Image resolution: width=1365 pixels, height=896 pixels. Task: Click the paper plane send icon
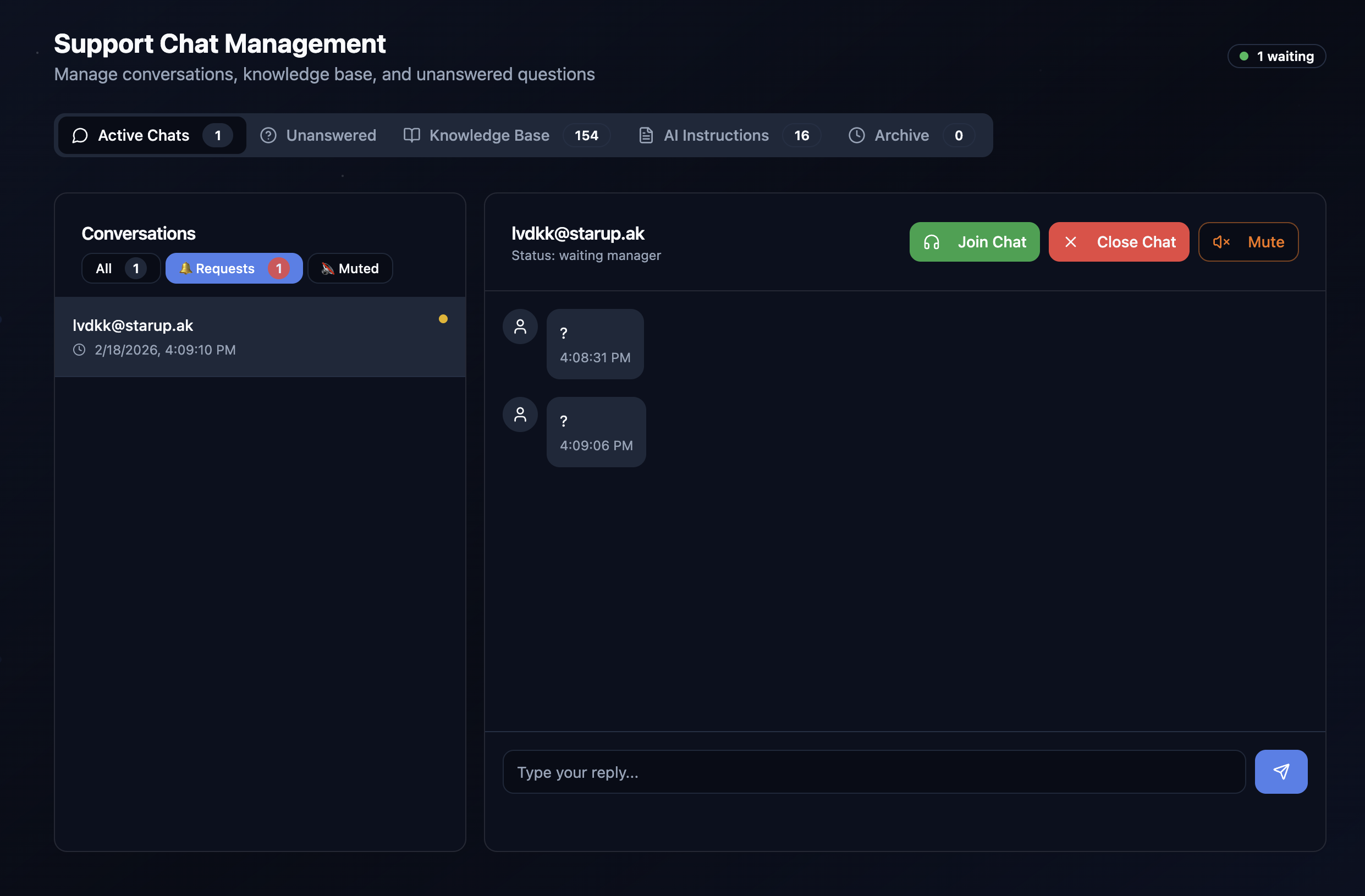pyautogui.click(x=1281, y=772)
